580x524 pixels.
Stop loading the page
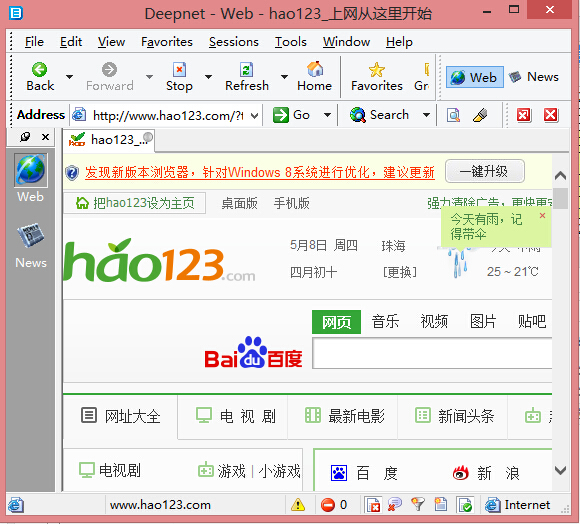tap(179, 77)
